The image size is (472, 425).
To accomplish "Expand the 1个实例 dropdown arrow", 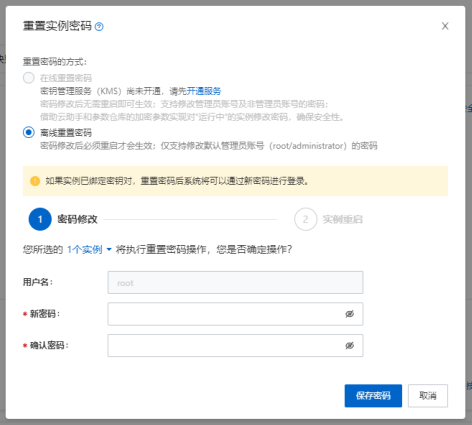I will pos(109,249).
